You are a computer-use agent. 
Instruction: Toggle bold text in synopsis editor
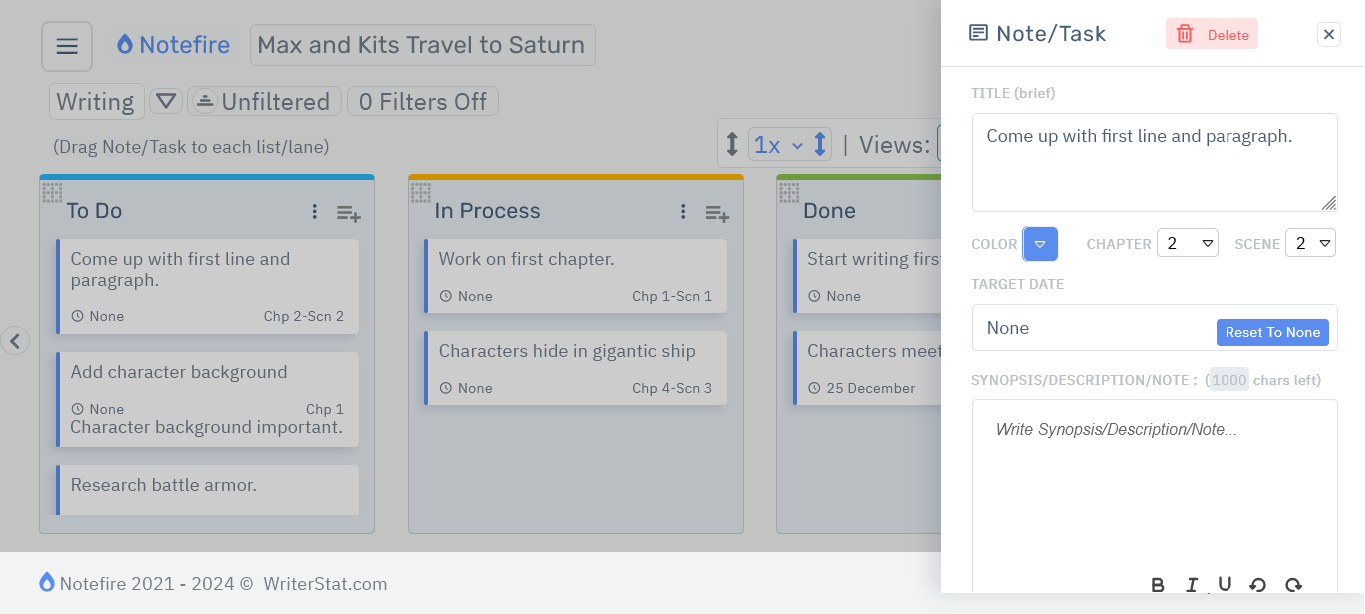click(x=1158, y=585)
